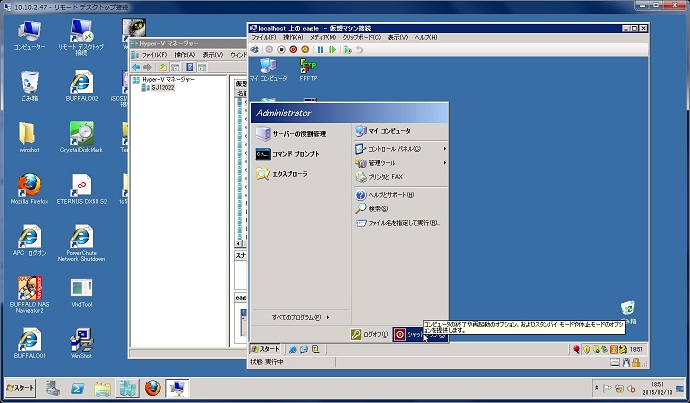
Task: Open FFFTP shortcut on the guest desktop
Action: 308,68
